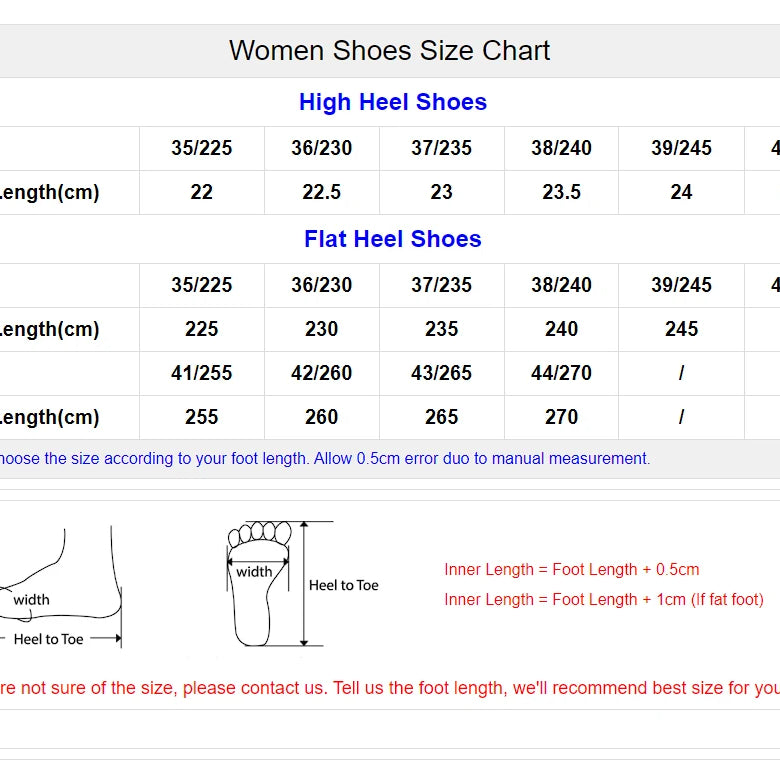Click the 38/240 size in High Heel table
Image resolution: width=780 pixels, height=780 pixels.
pos(561,148)
